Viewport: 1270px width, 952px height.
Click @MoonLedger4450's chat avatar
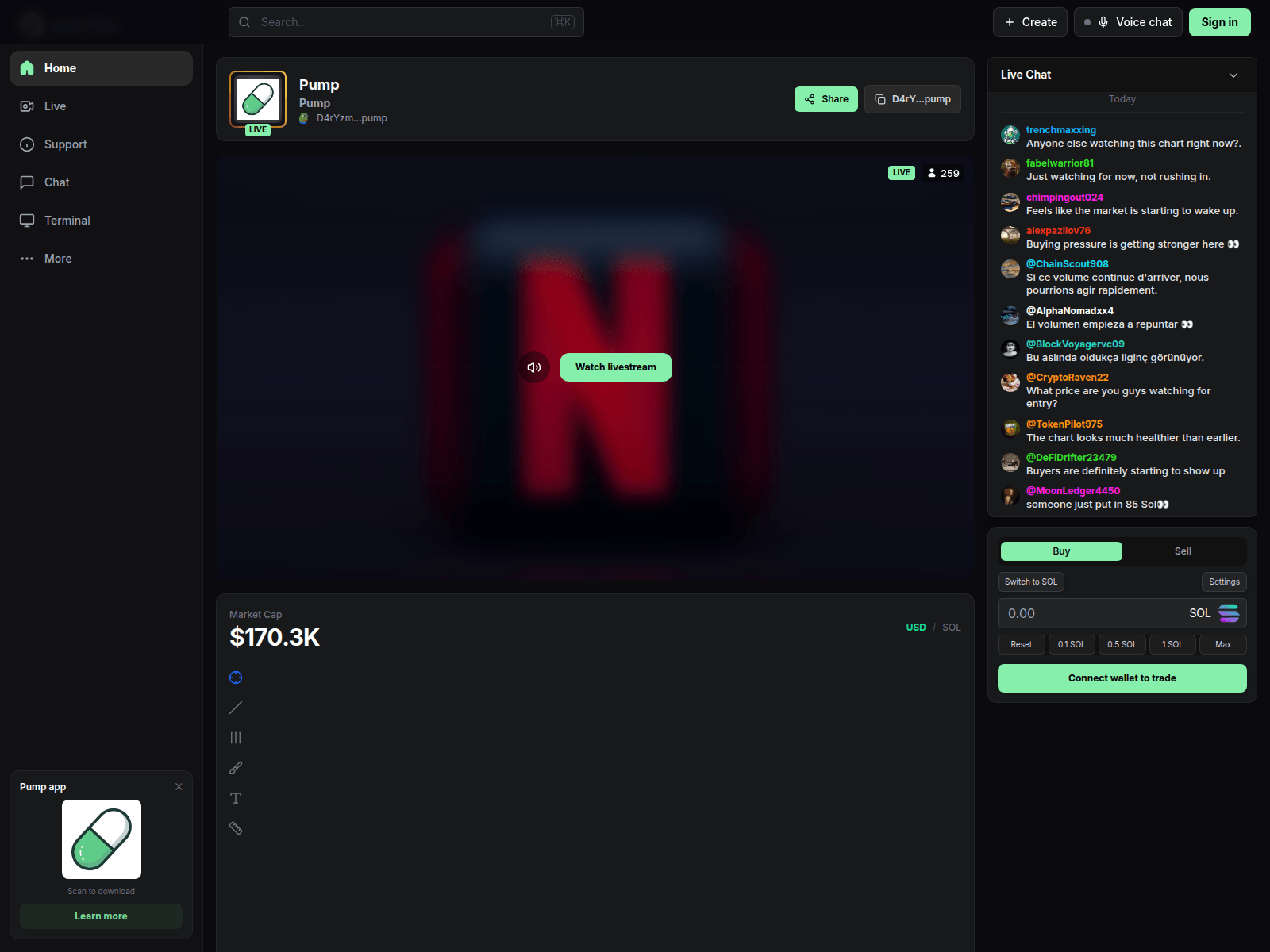[1010, 496]
